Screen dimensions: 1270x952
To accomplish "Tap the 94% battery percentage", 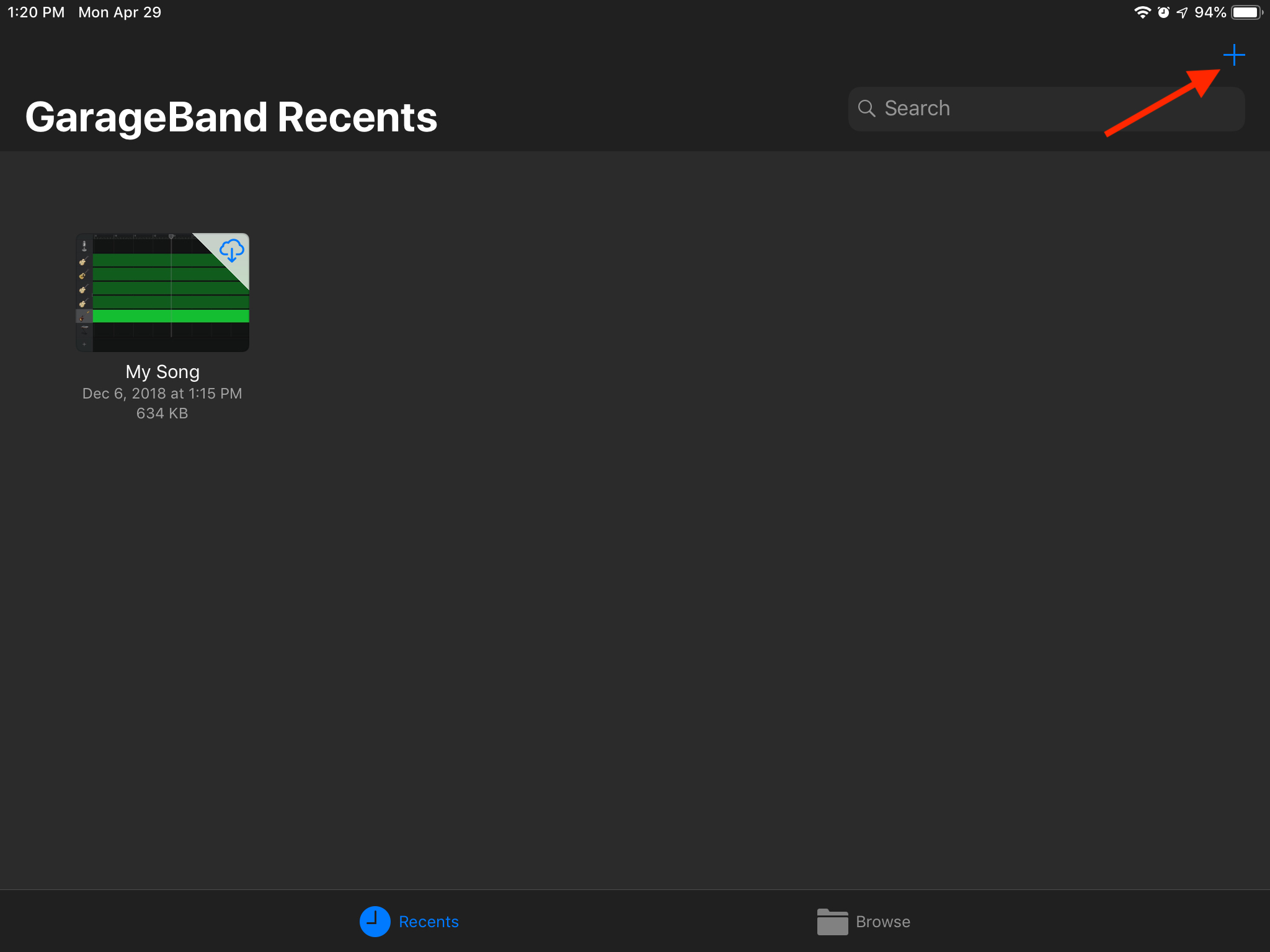I will (x=1210, y=12).
